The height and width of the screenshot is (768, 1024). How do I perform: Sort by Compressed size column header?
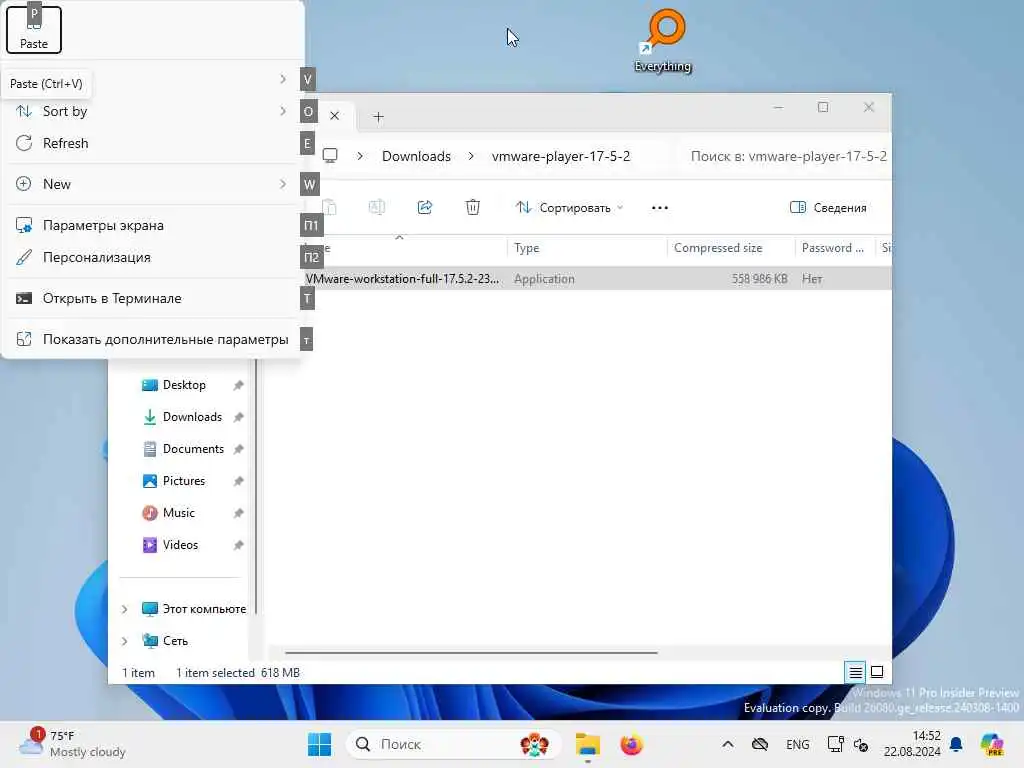pos(731,248)
